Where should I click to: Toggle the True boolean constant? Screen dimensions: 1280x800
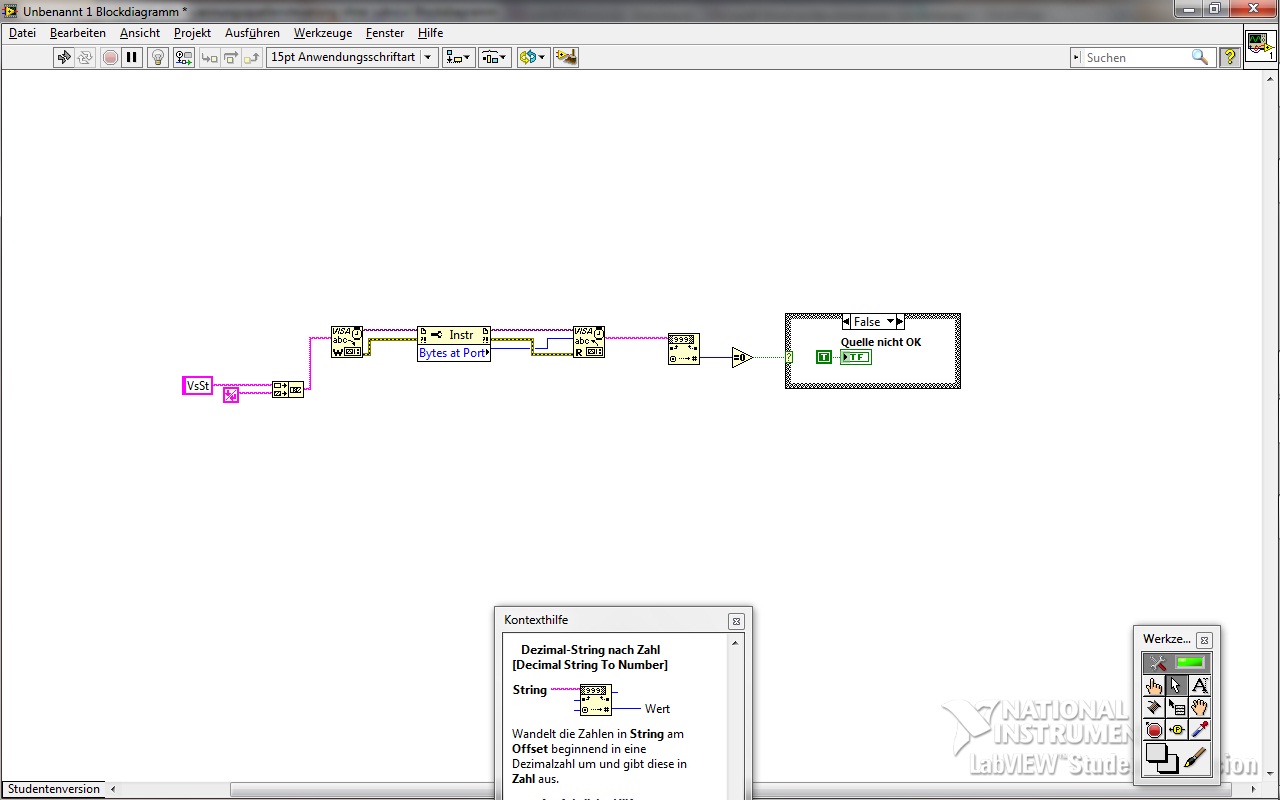point(824,357)
